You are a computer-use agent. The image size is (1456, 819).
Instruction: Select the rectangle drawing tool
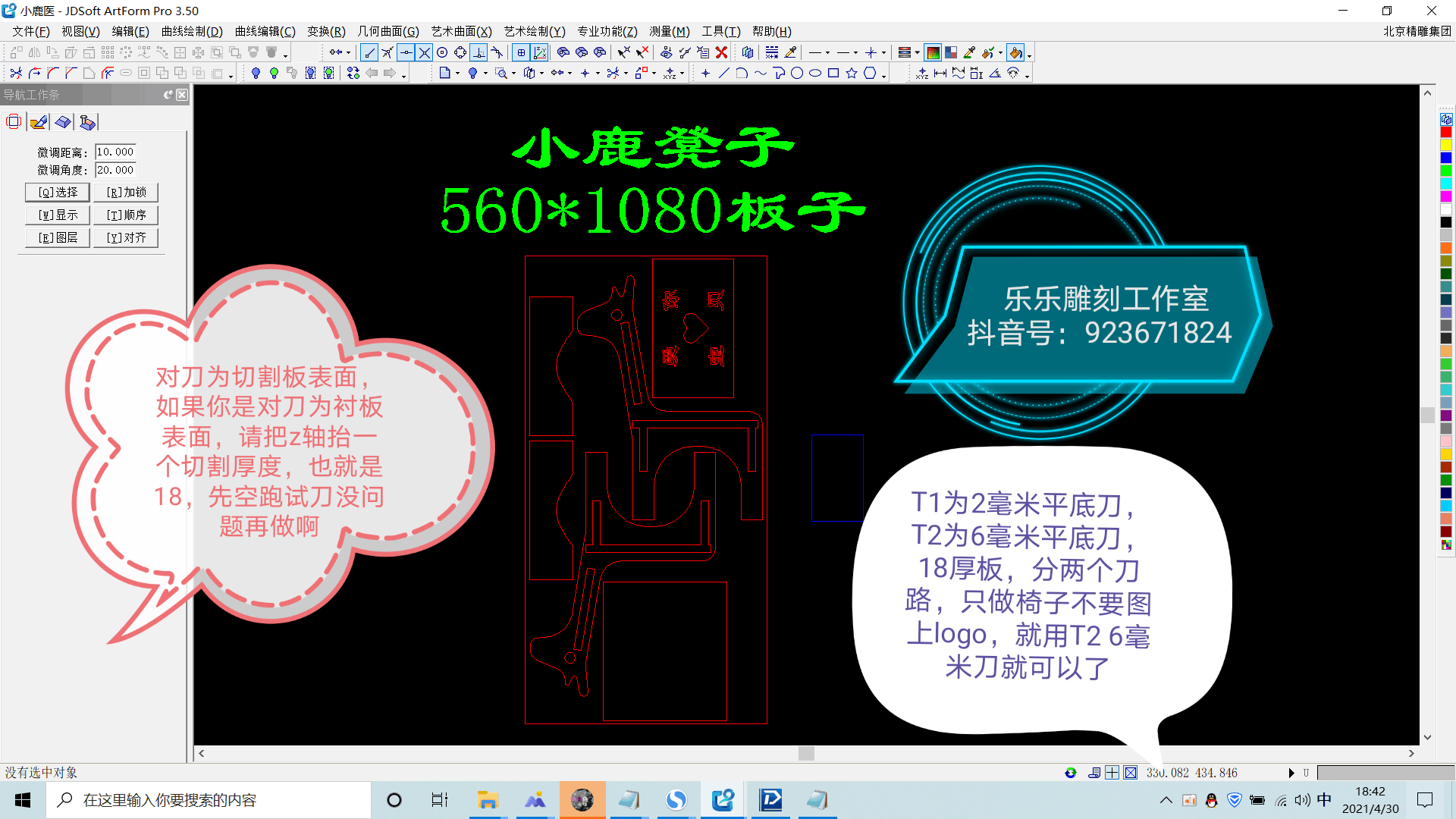833,74
